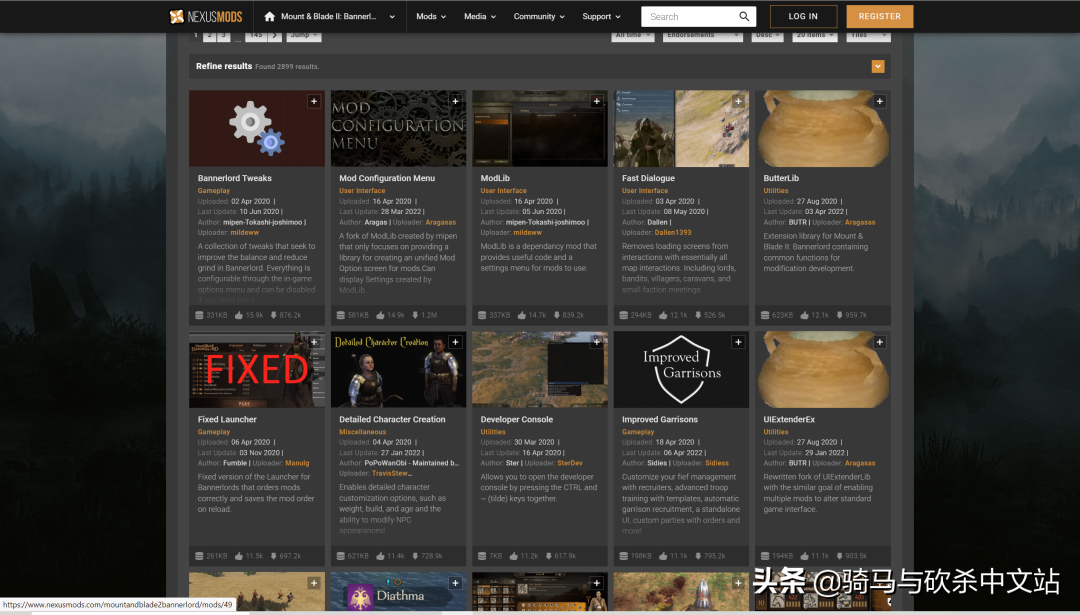Click plus icon on ButterLib thumbnail
This screenshot has width=1080, height=615.
880,101
